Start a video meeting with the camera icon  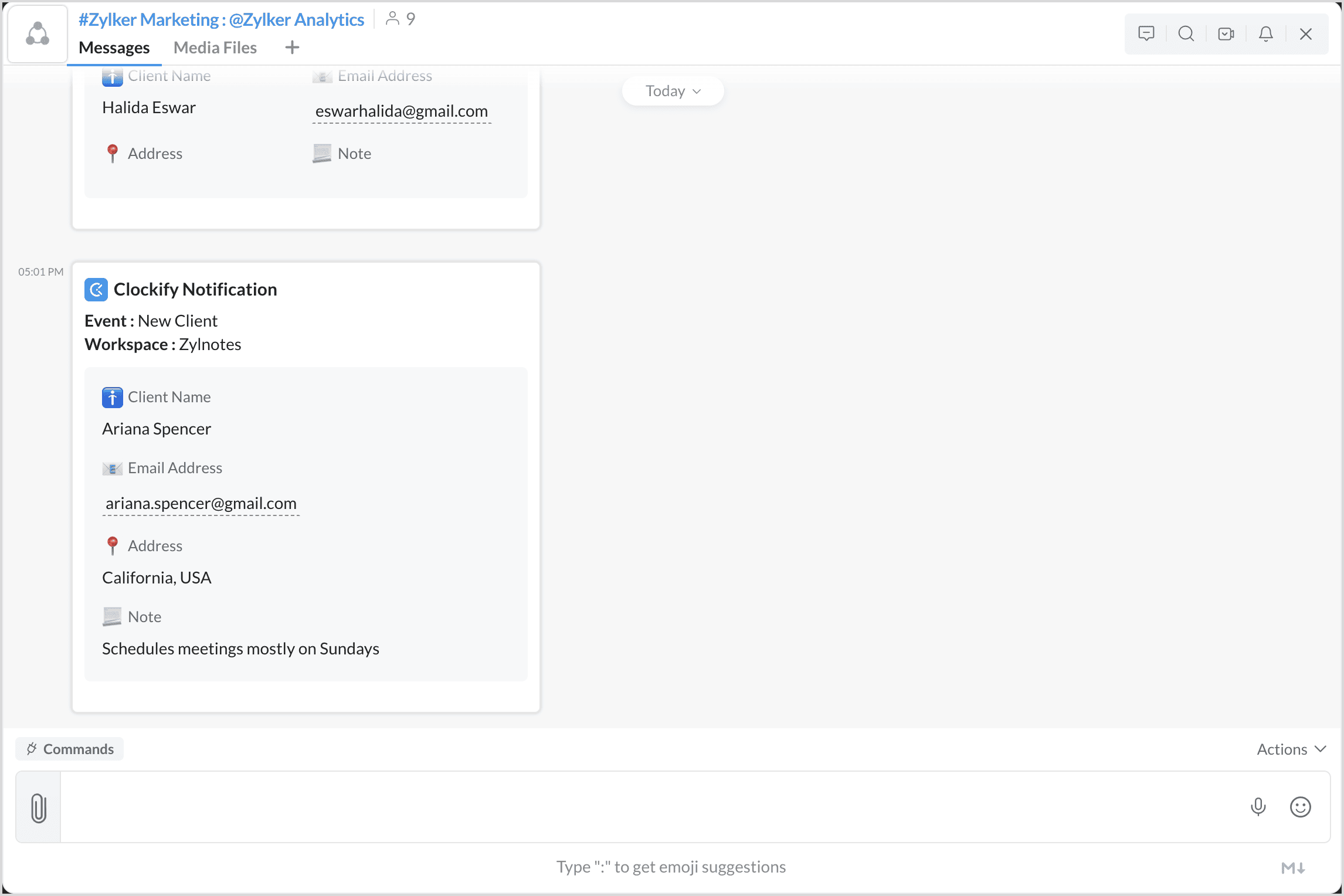point(1226,33)
